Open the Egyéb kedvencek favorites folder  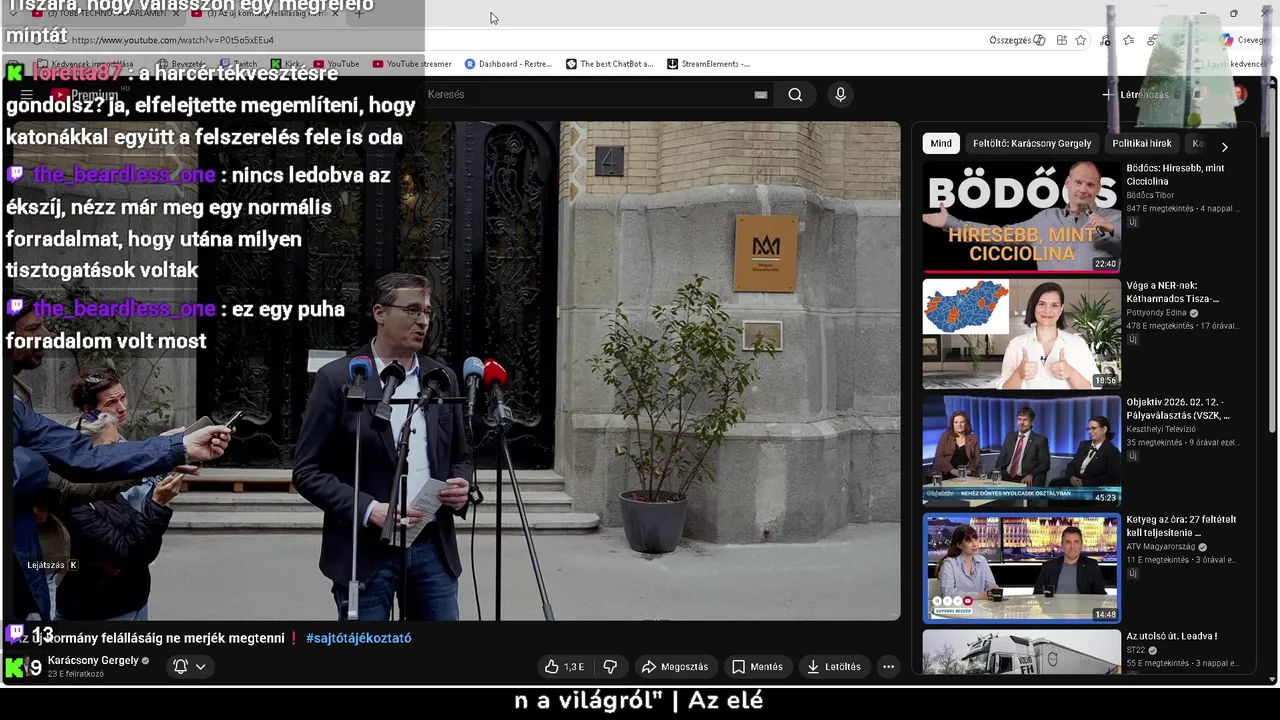(1228, 64)
